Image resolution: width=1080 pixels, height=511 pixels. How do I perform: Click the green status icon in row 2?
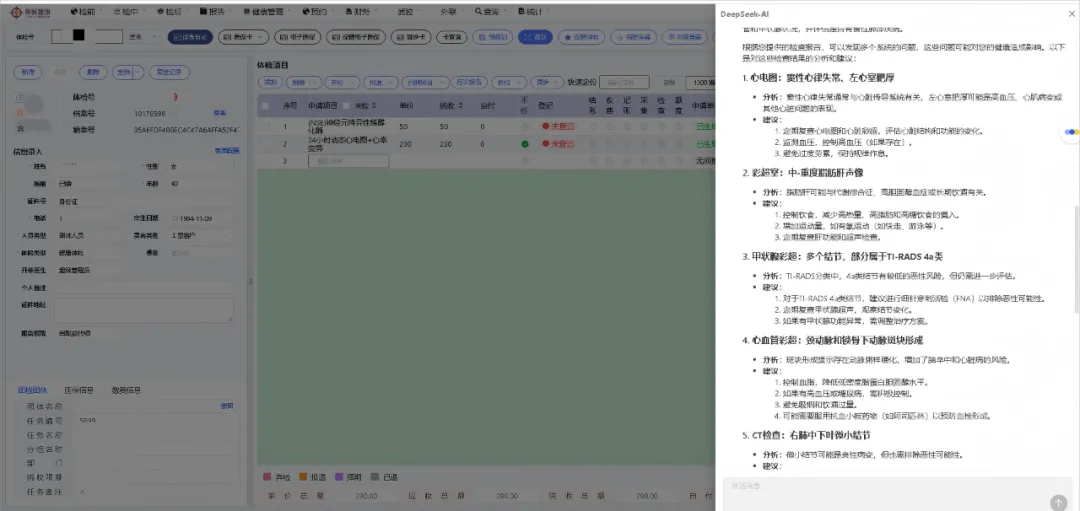pos(526,143)
